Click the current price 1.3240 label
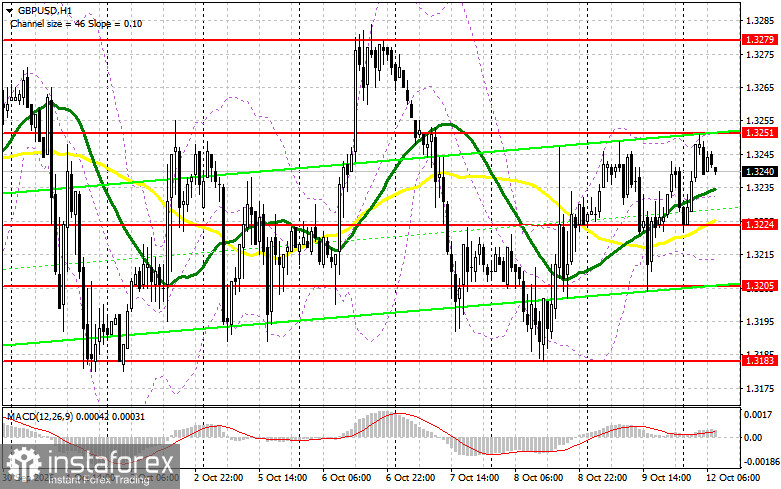The width and height of the screenshot is (781, 489). click(760, 171)
